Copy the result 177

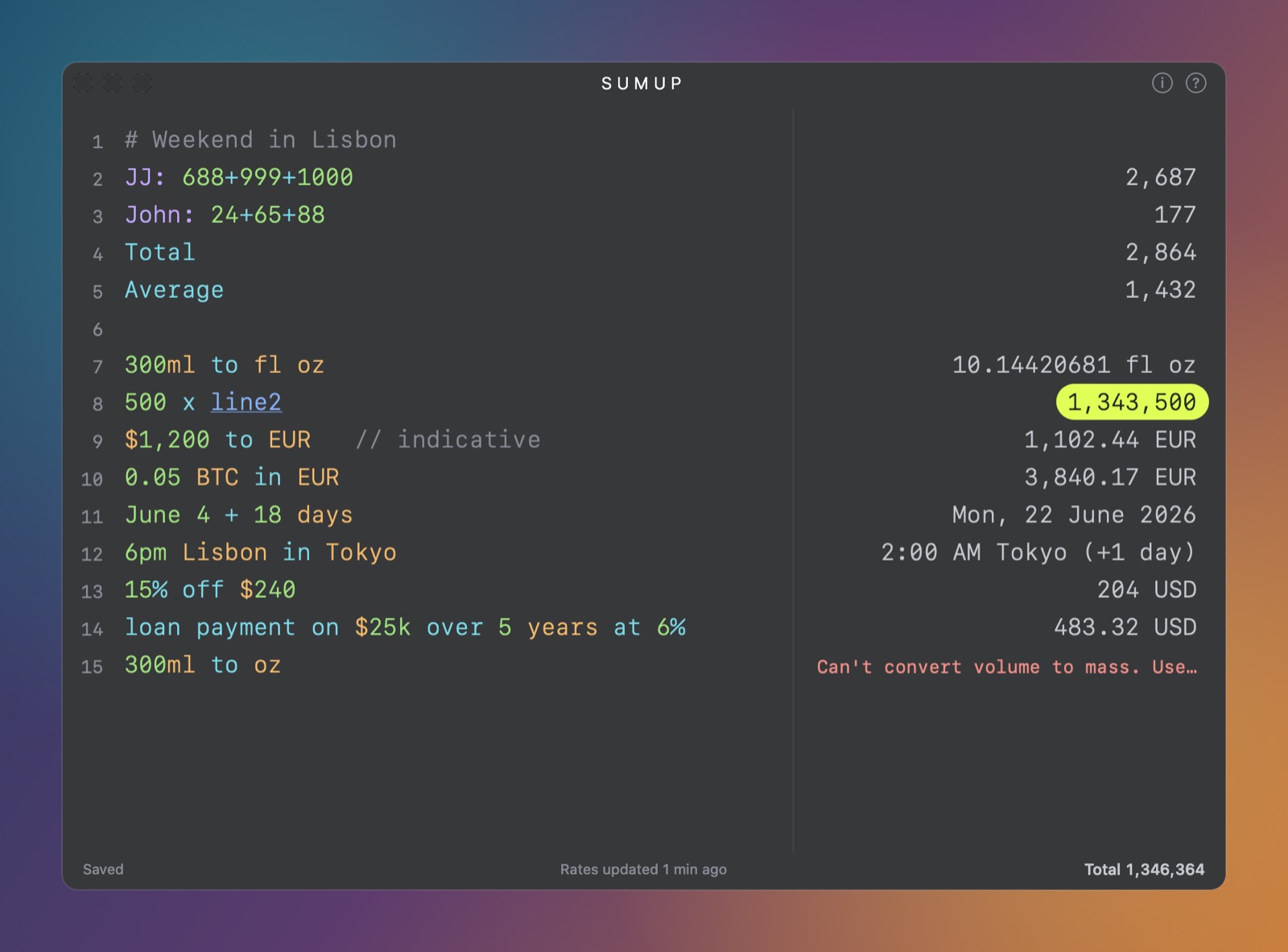[x=1175, y=215]
